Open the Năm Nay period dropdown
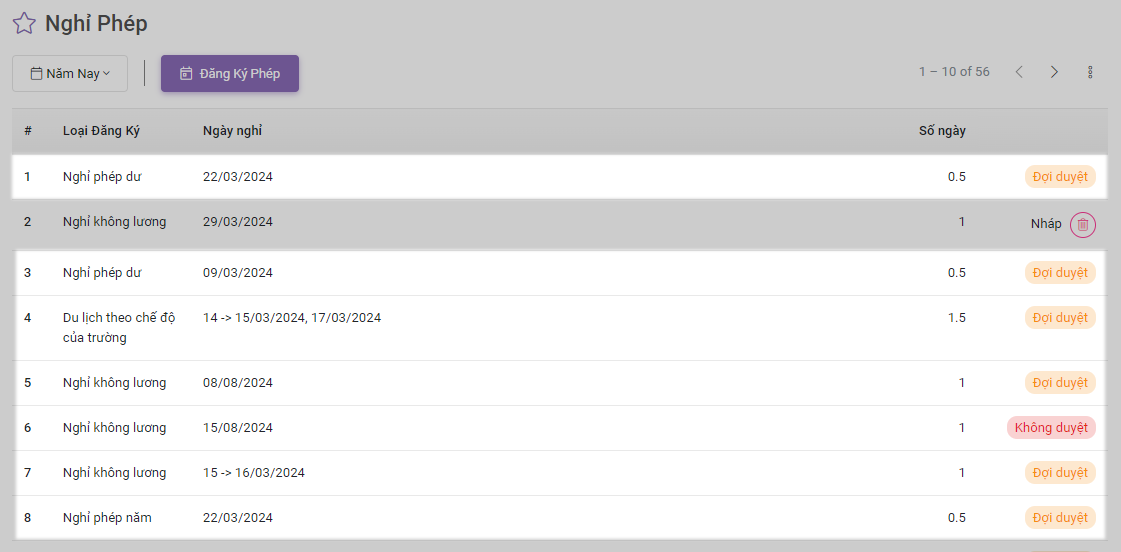 coord(70,73)
